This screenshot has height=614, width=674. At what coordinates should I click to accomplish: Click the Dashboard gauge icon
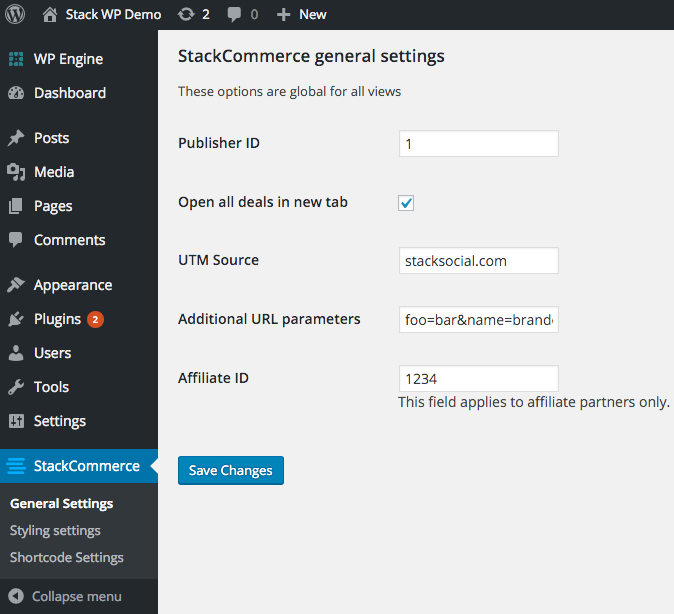tap(16, 93)
